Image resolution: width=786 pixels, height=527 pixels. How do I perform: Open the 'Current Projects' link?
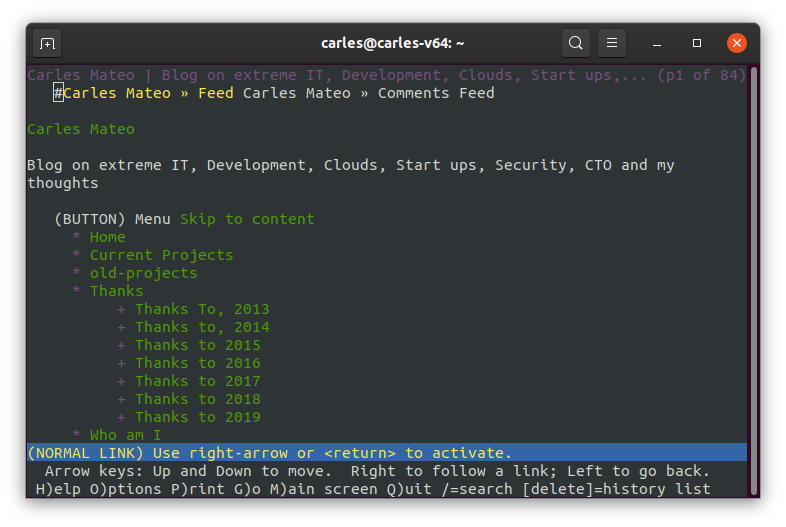[x=161, y=255]
